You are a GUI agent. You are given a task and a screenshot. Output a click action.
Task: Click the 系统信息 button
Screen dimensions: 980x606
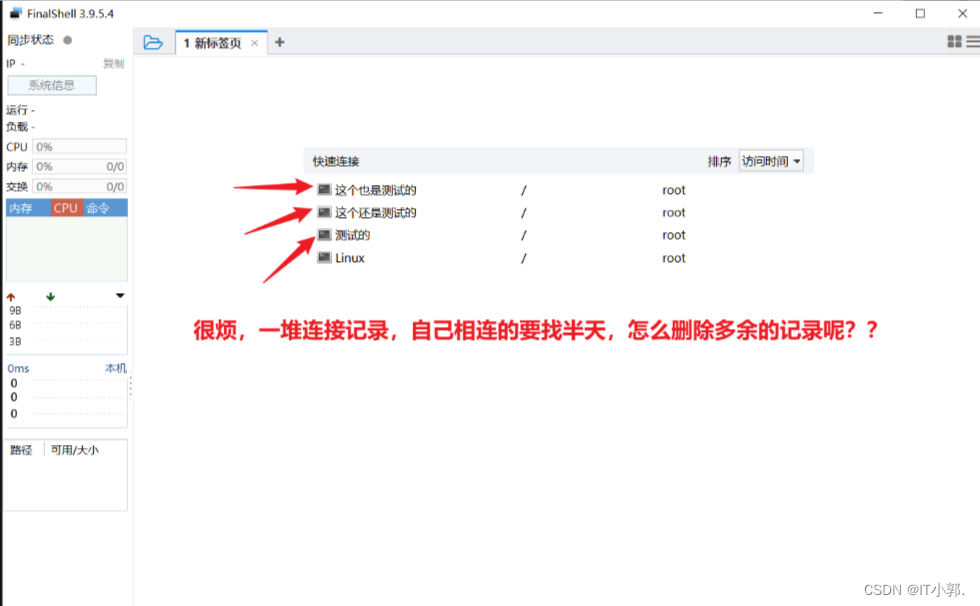[52, 85]
